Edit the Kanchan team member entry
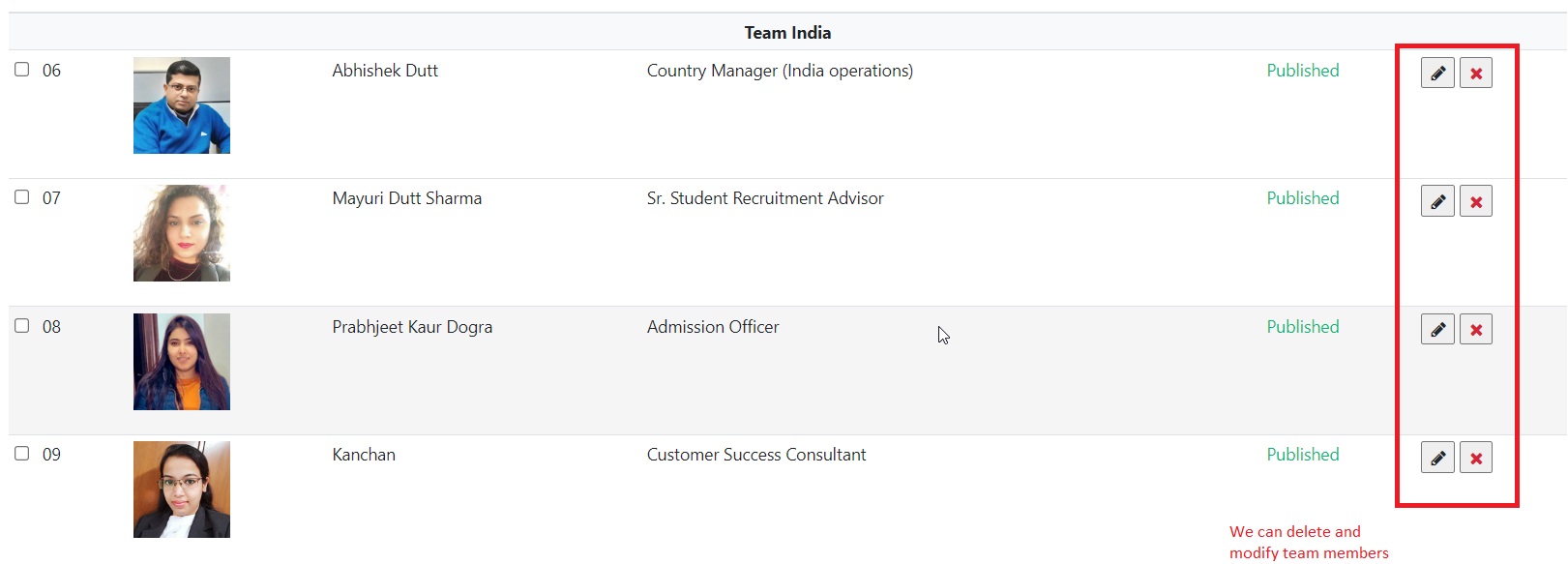Viewport: 1568px width, 564px height. coord(1437,458)
